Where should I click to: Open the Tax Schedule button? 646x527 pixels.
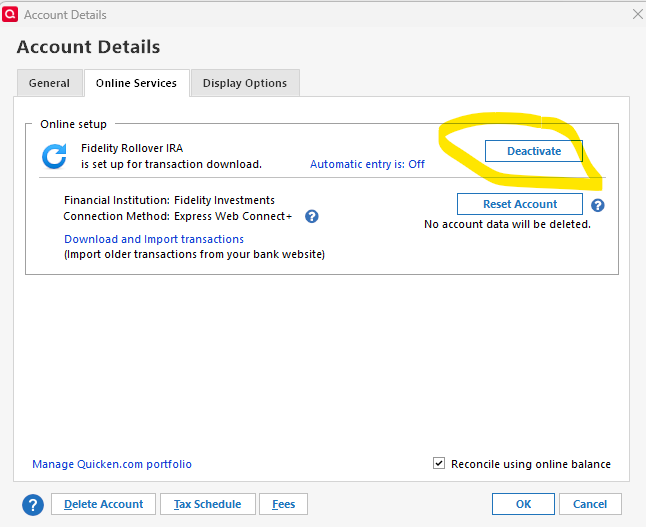[x=208, y=504]
